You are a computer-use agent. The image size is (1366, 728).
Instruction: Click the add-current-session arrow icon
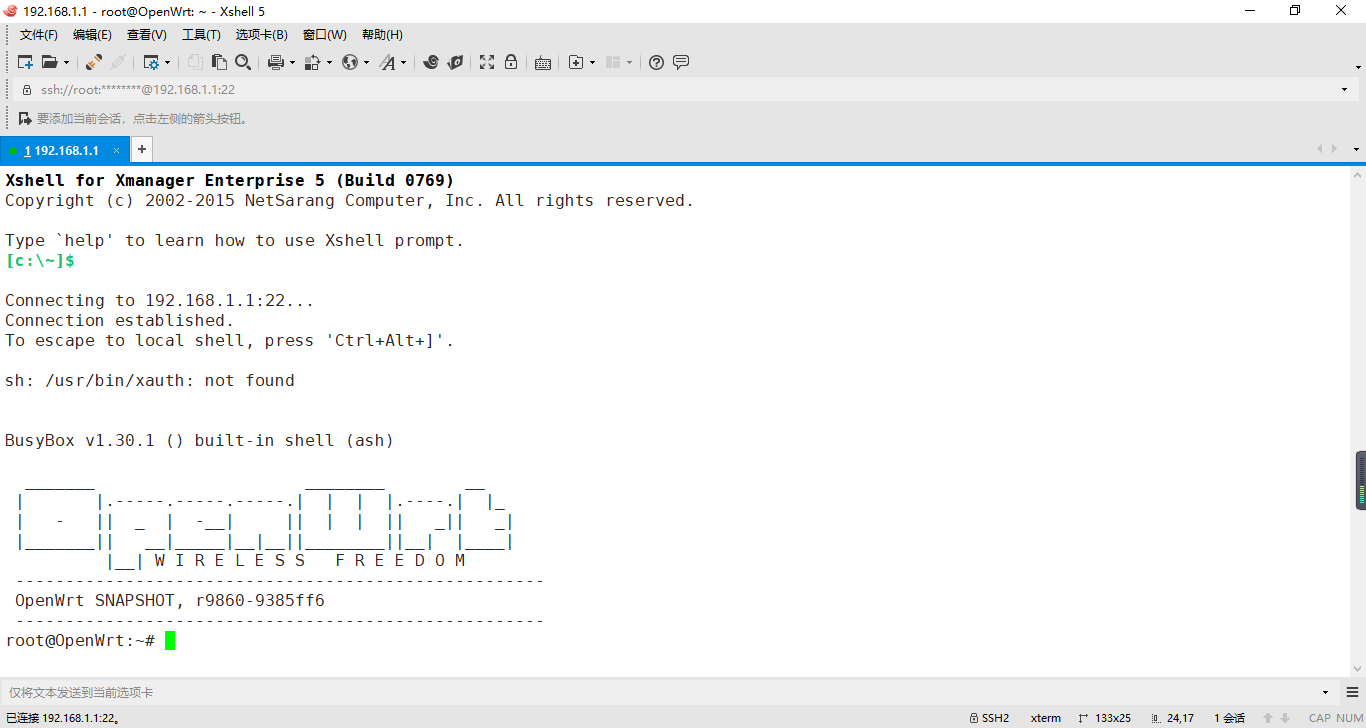[25, 118]
